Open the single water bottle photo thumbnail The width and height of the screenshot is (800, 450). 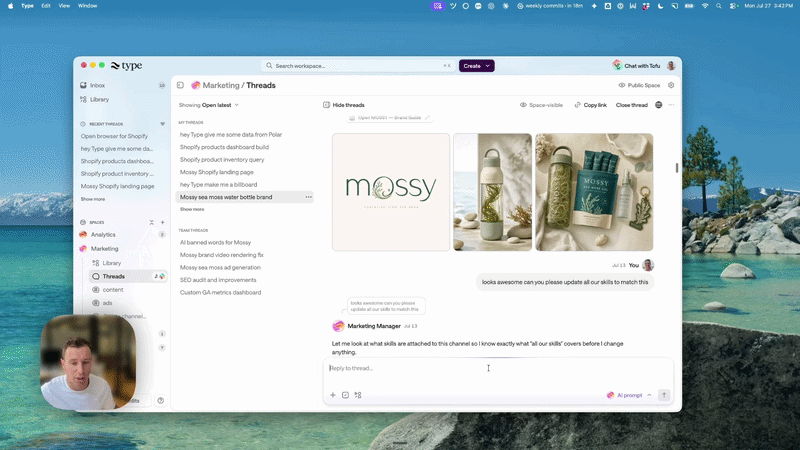click(492, 192)
